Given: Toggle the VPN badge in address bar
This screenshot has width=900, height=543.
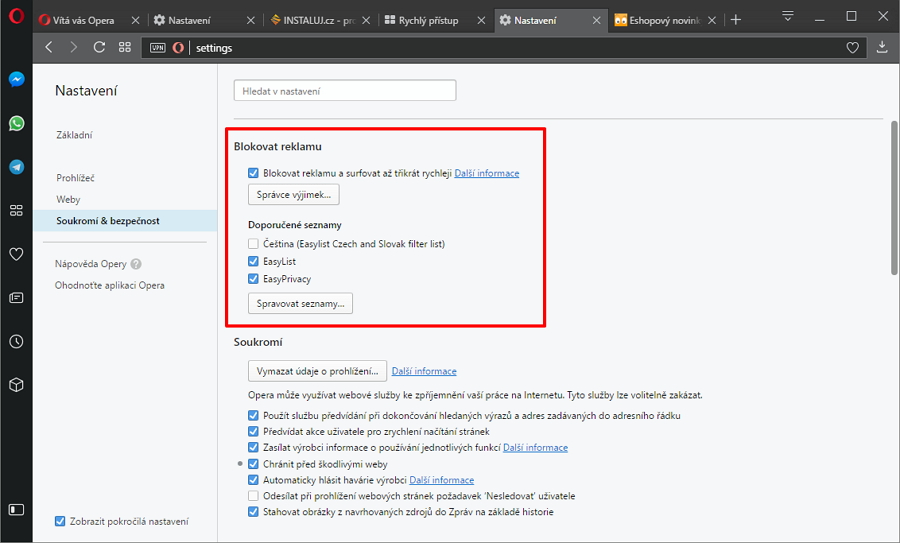Looking at the screenshot, I should pos(157,47).
